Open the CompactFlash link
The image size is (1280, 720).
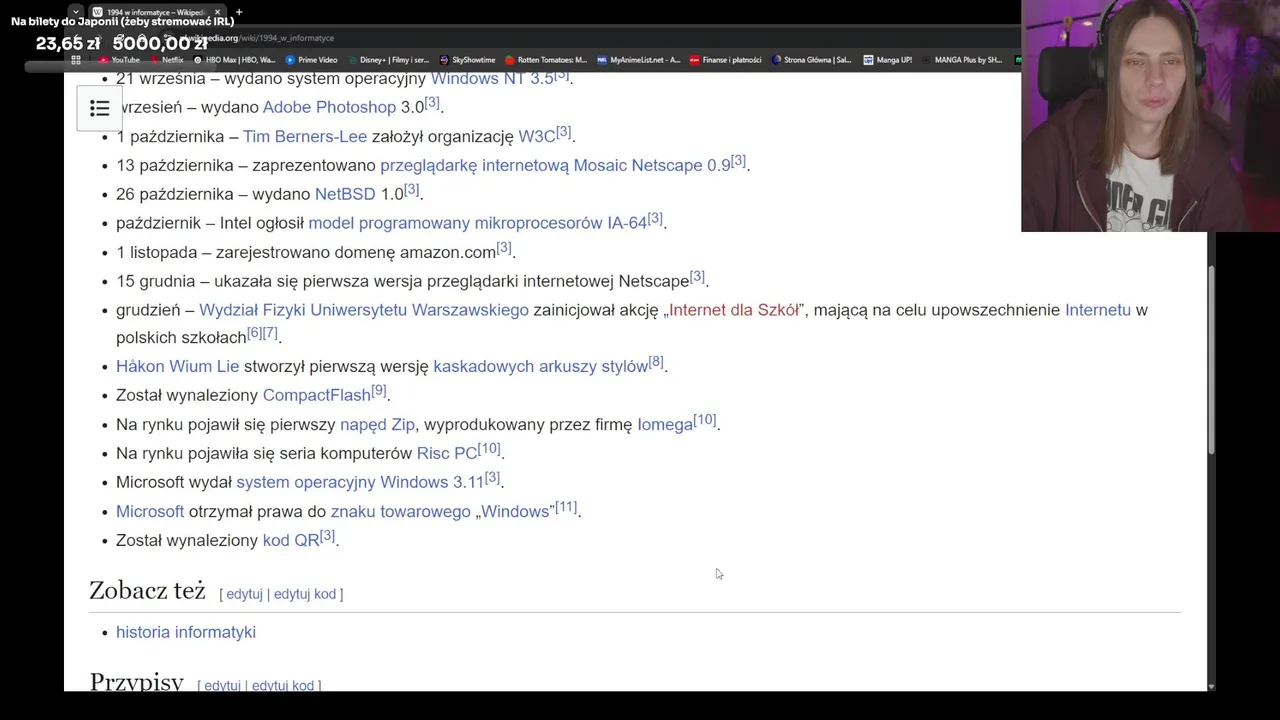(x=317, y=395)
